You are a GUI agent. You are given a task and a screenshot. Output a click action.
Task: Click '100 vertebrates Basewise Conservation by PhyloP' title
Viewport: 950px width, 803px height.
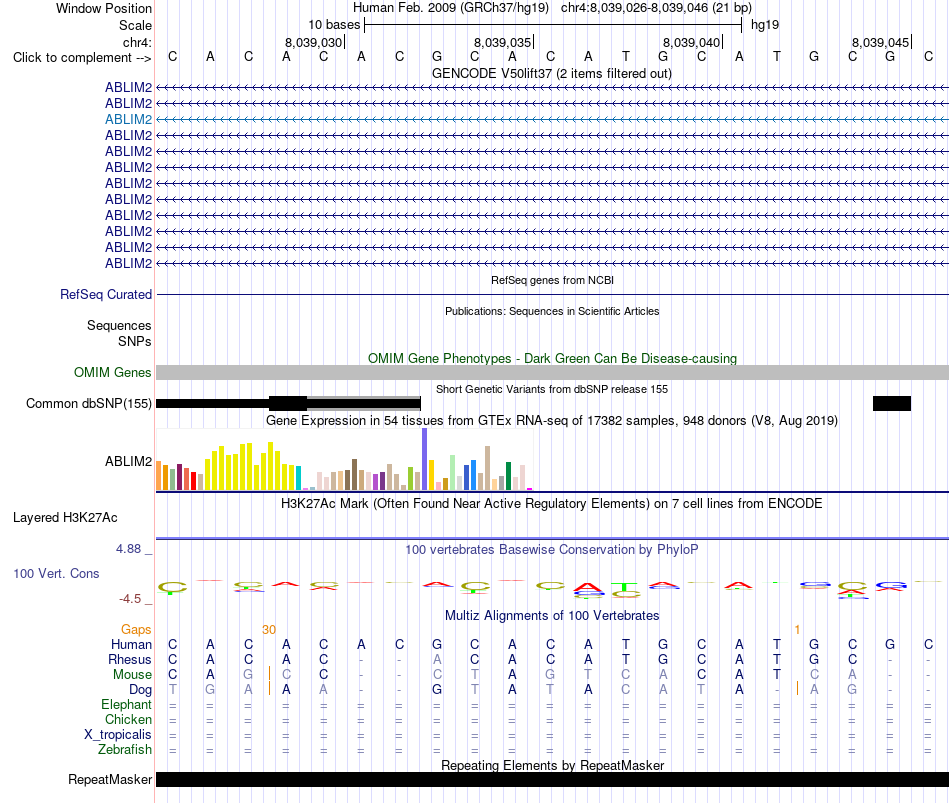(x=552, y=550)
